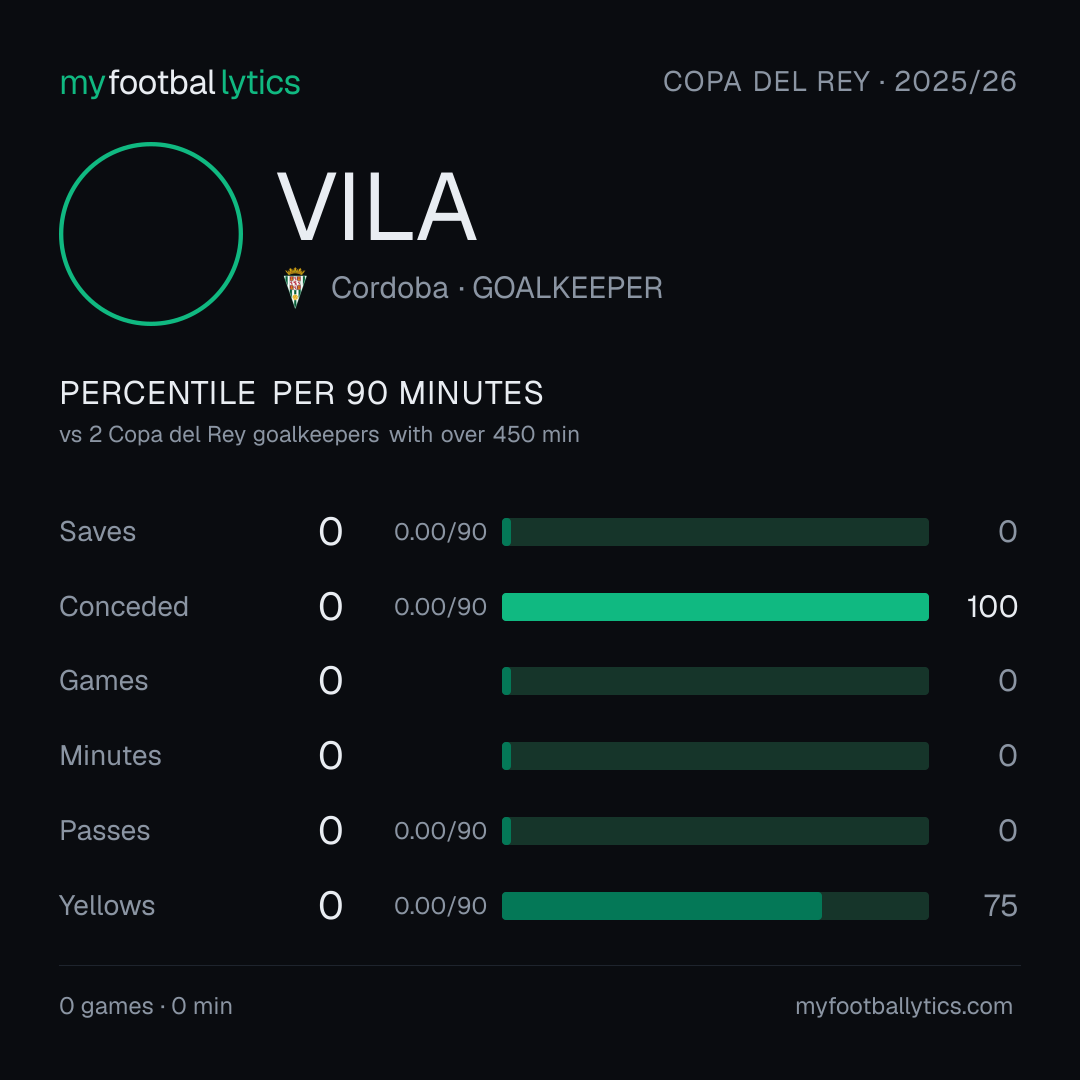Select the Saves stat label
The image size is (1080, 1080).
pyautogui.click(x=98, y=532)
